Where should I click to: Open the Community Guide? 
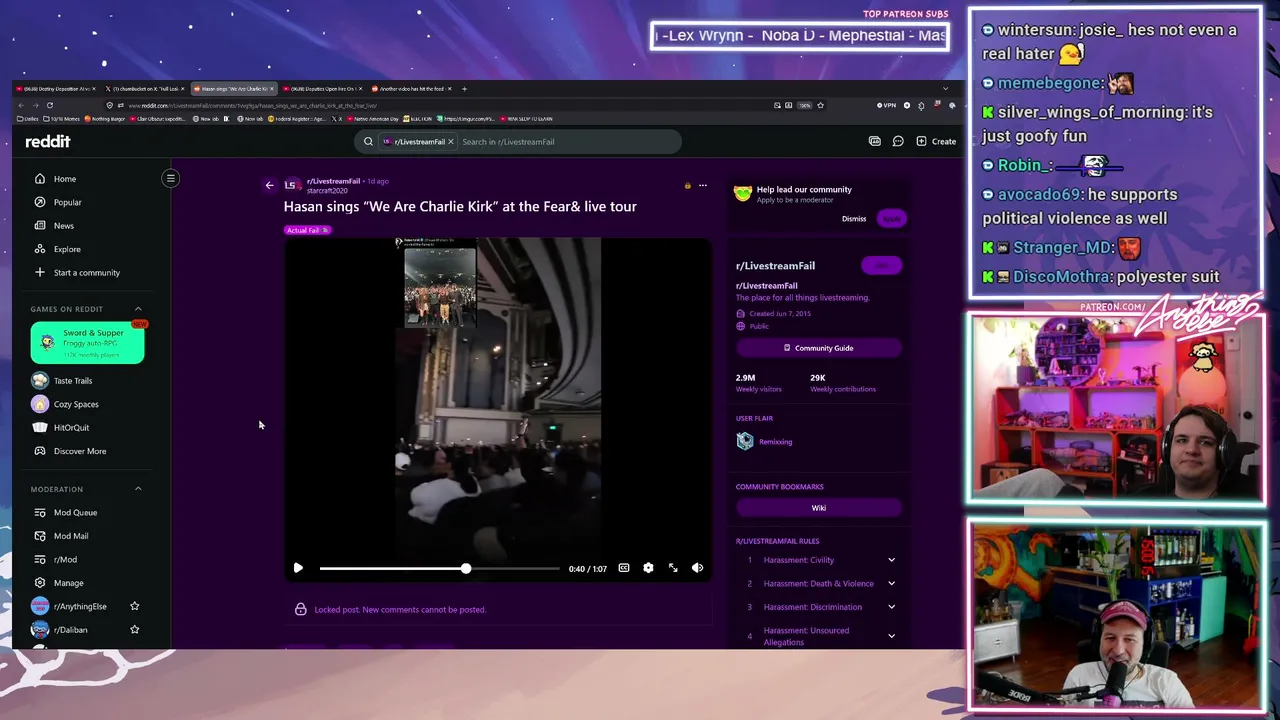coord(819,348)
